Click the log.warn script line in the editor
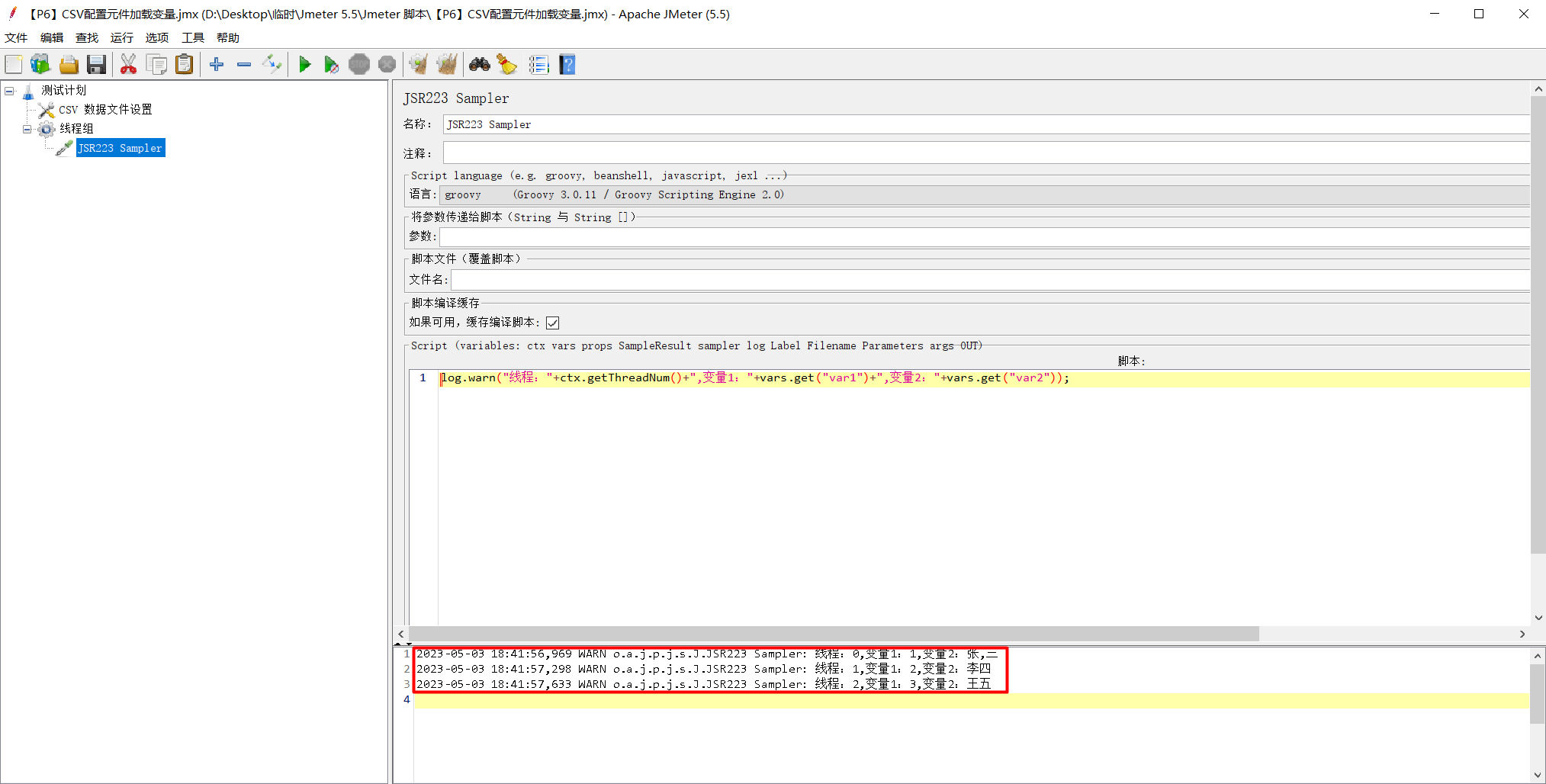 click(x=755, y=378)
